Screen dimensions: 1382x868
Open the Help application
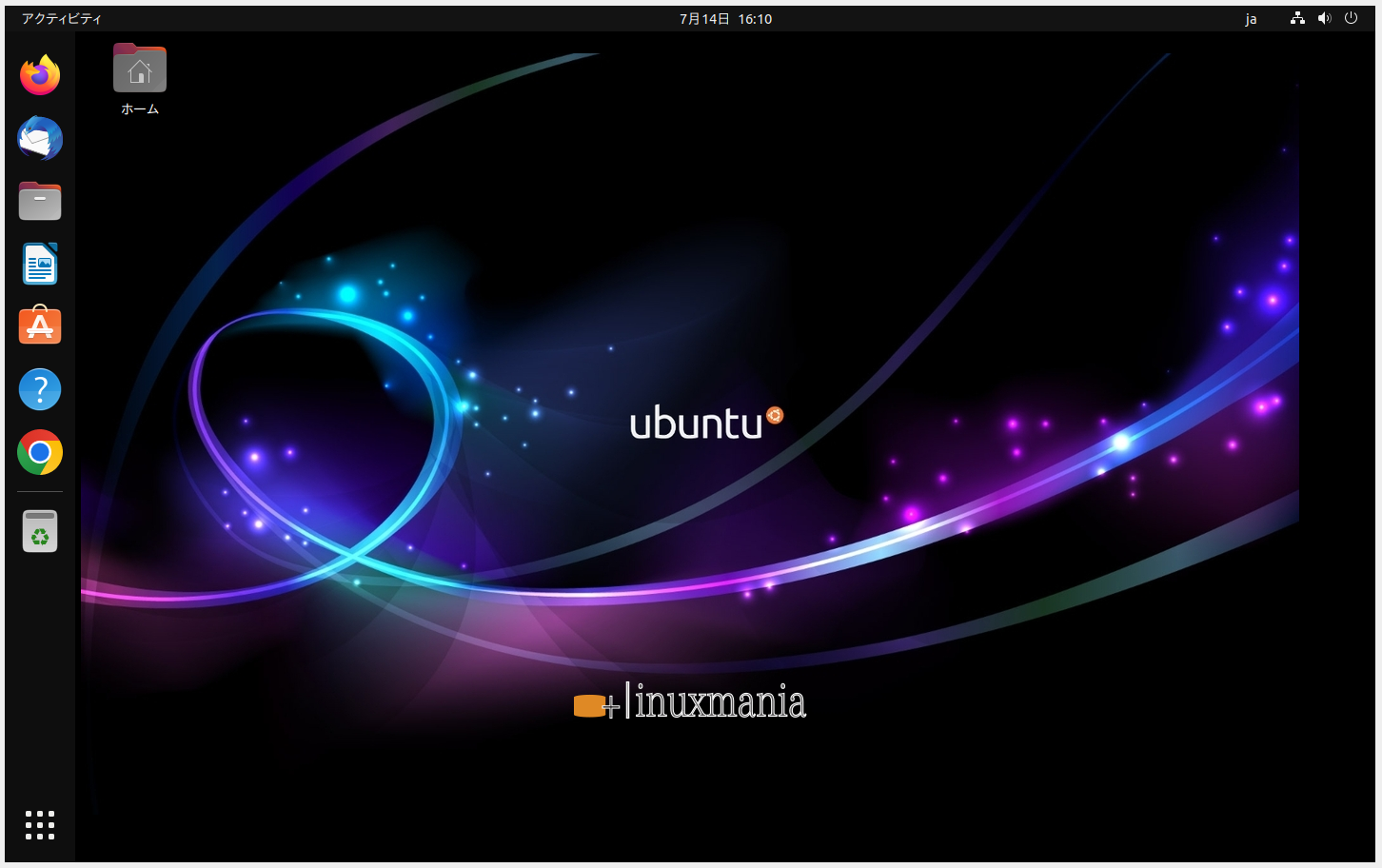click(x=40, y=389)
